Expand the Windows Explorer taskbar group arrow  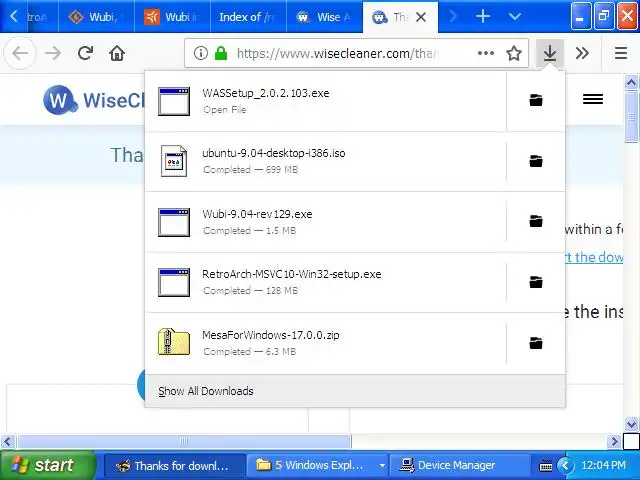pyautogui.click(x=382, y=465)
